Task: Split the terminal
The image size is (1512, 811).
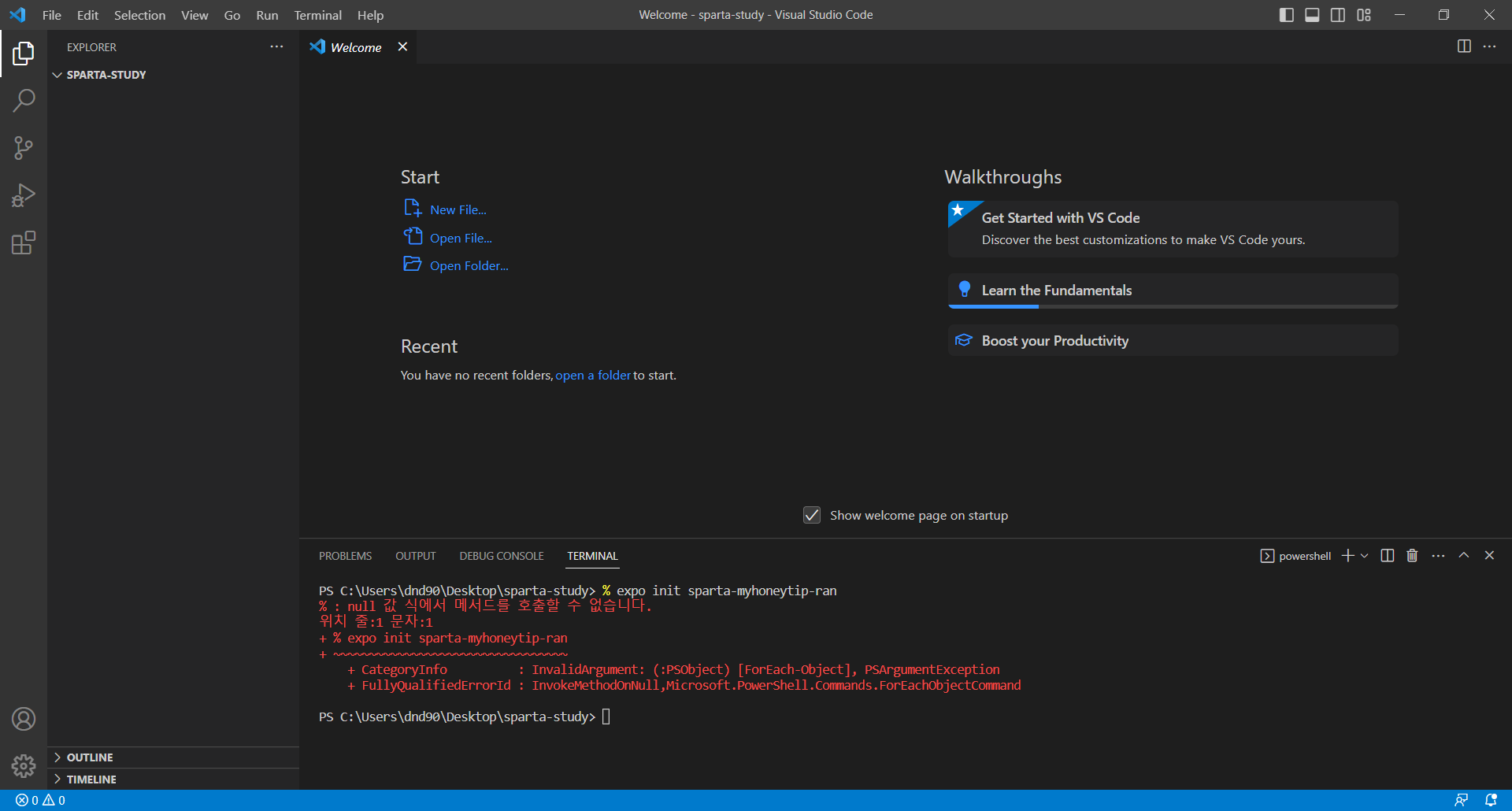Action: [x=1388, y=556]
